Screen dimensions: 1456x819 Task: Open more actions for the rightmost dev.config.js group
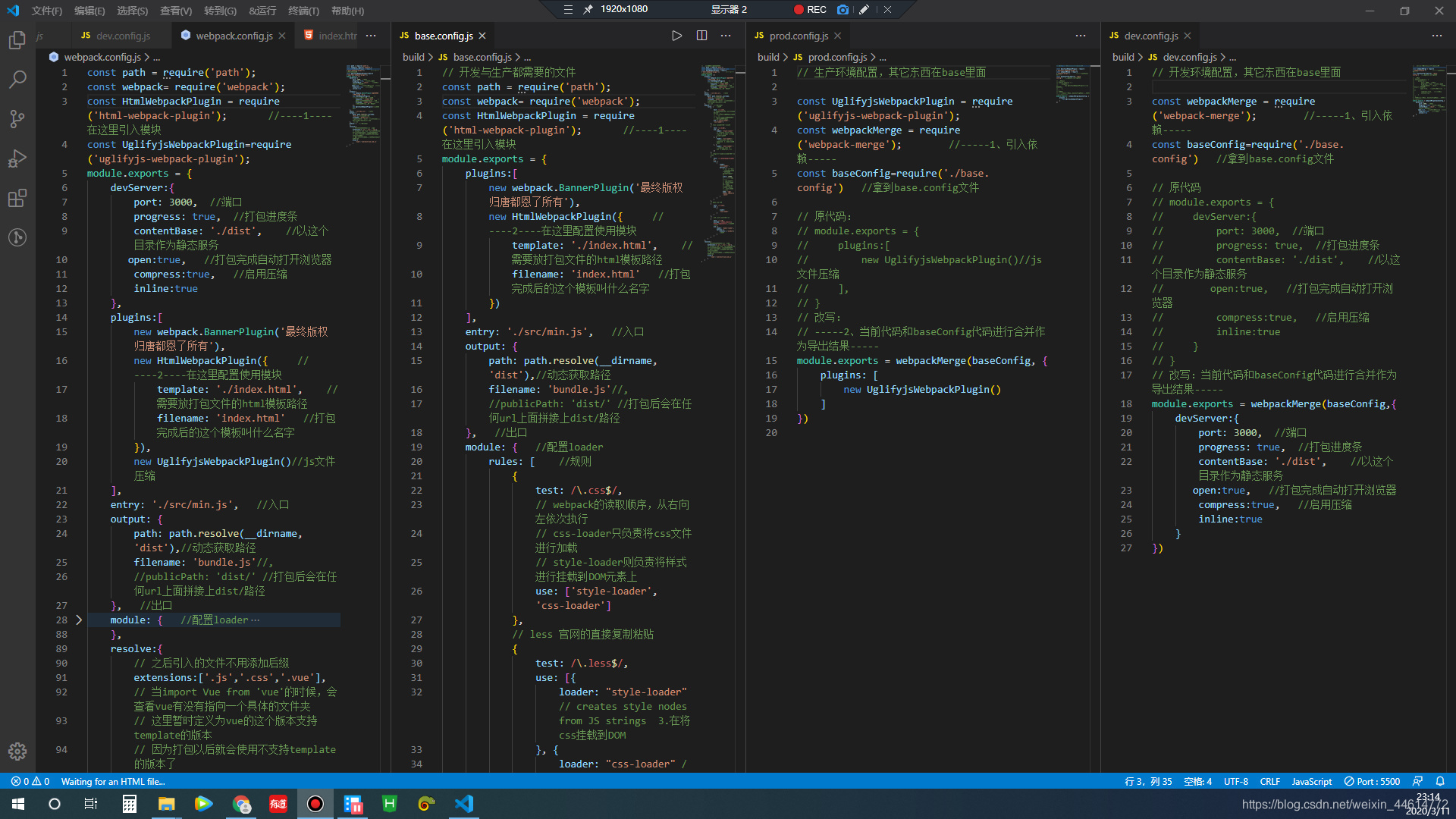click(x=1437, y=36)
